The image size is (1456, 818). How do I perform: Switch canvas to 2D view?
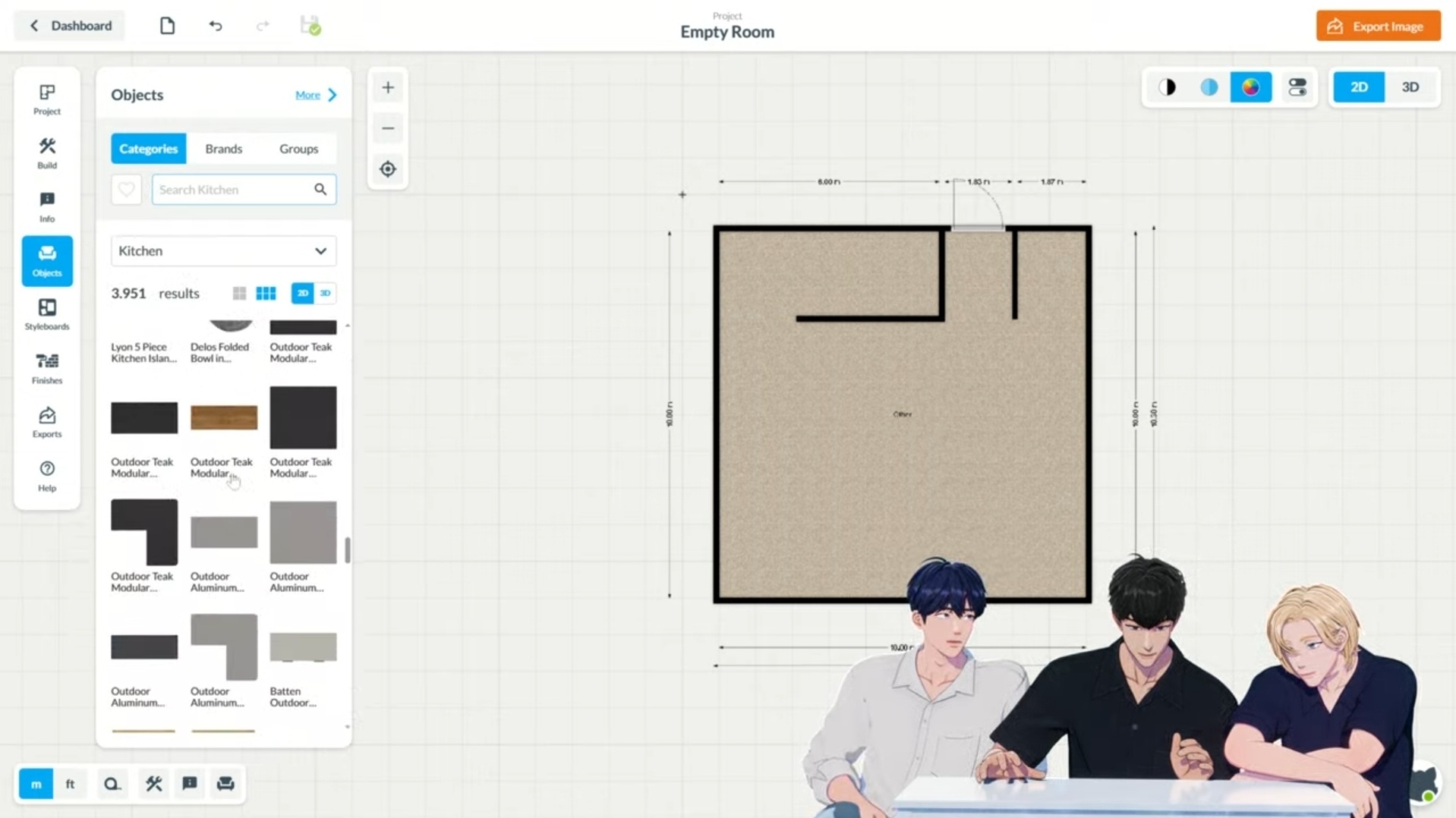point(1359,87)
